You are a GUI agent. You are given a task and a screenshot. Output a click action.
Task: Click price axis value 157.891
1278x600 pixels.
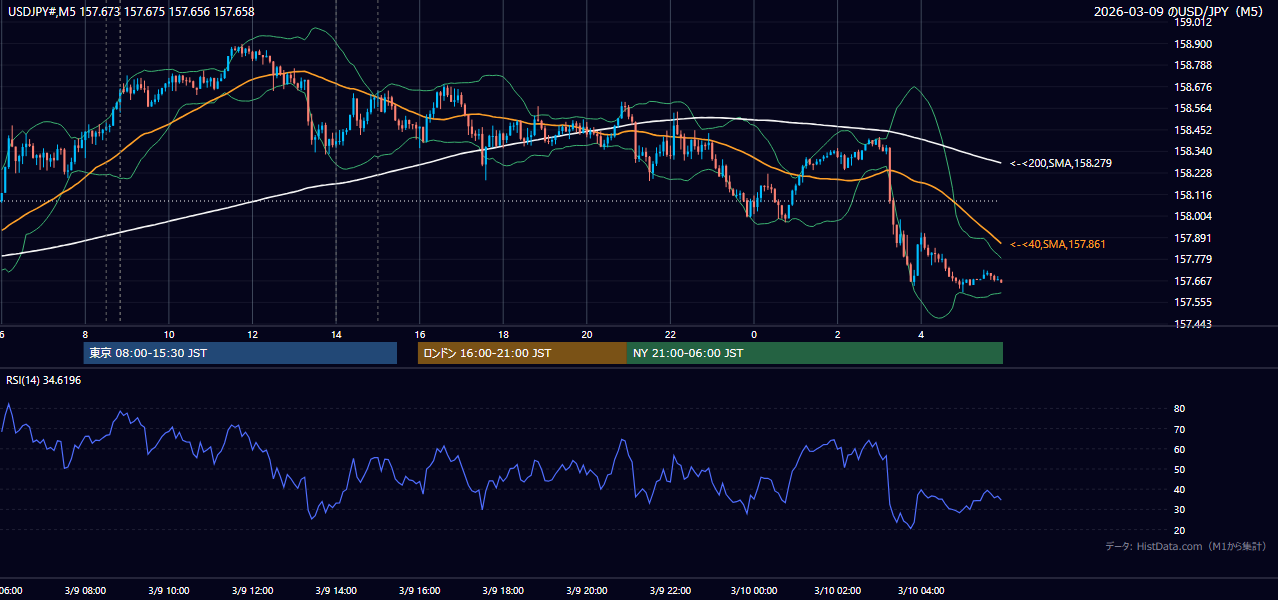(1193, 238)
